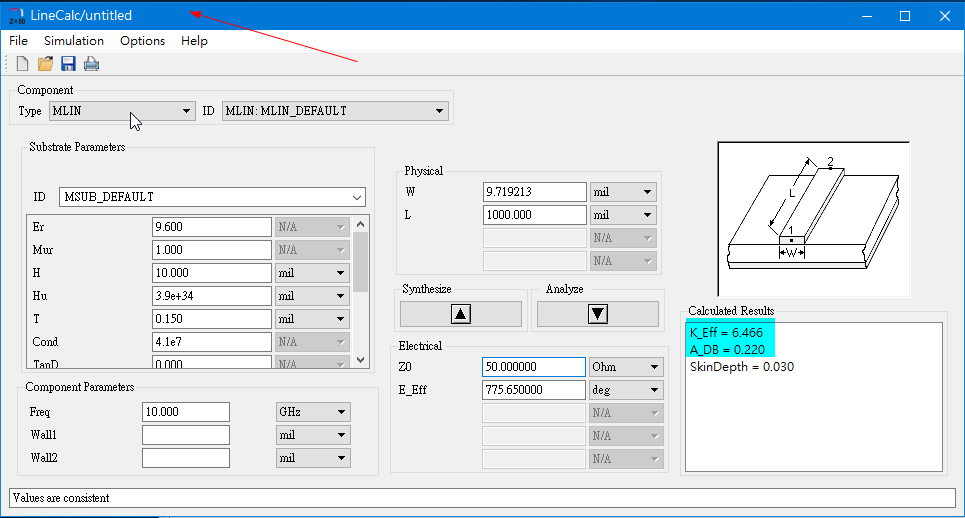Close the LineCalc window
The width and height of the screenshot is (965, 518).
coord(945,16)
